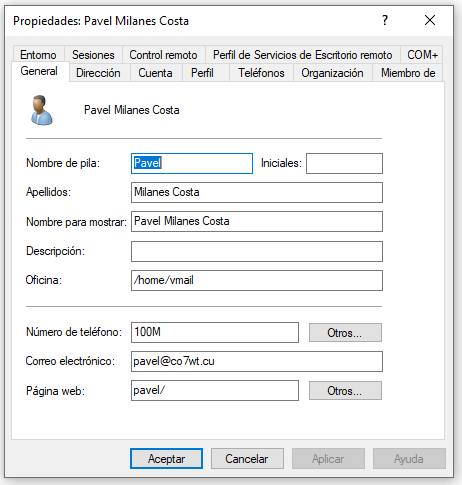Confirm with the Aceptar button
The image size is (462, 485).
tap(166, 459)
